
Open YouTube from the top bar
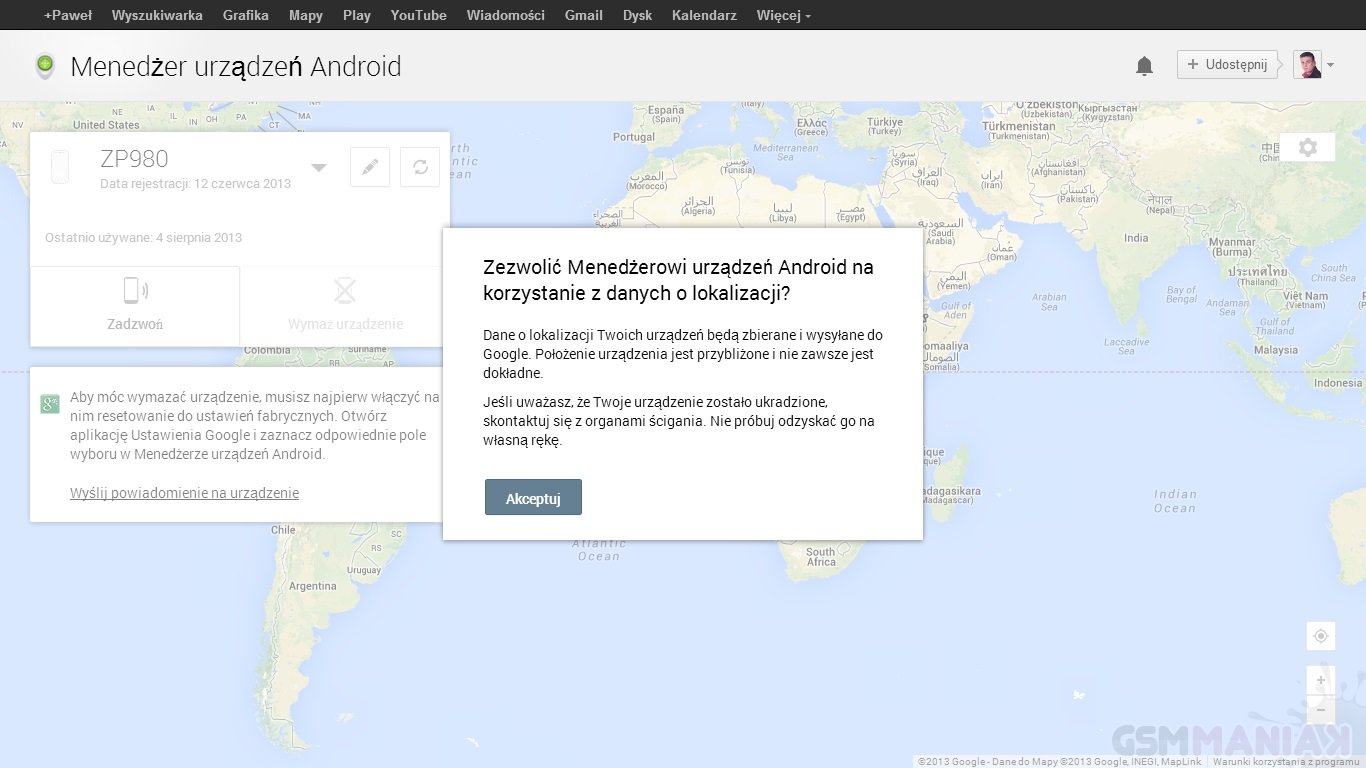tap(418, 15)
